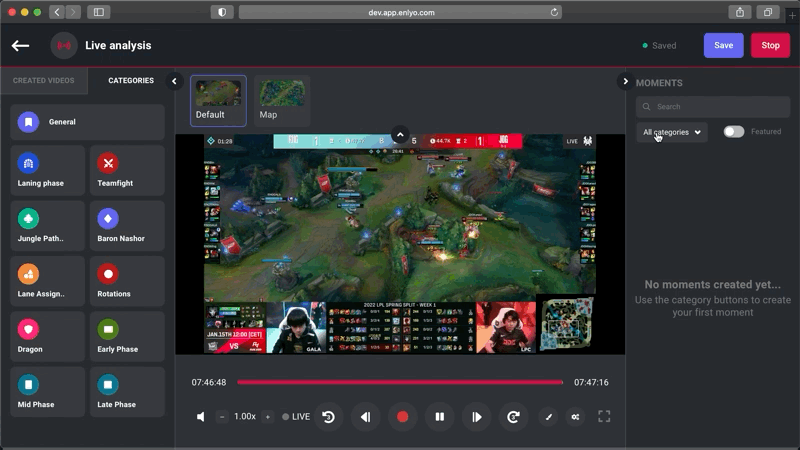Tag a Rotations moment
Screen dimensions: 800x450
127,281
